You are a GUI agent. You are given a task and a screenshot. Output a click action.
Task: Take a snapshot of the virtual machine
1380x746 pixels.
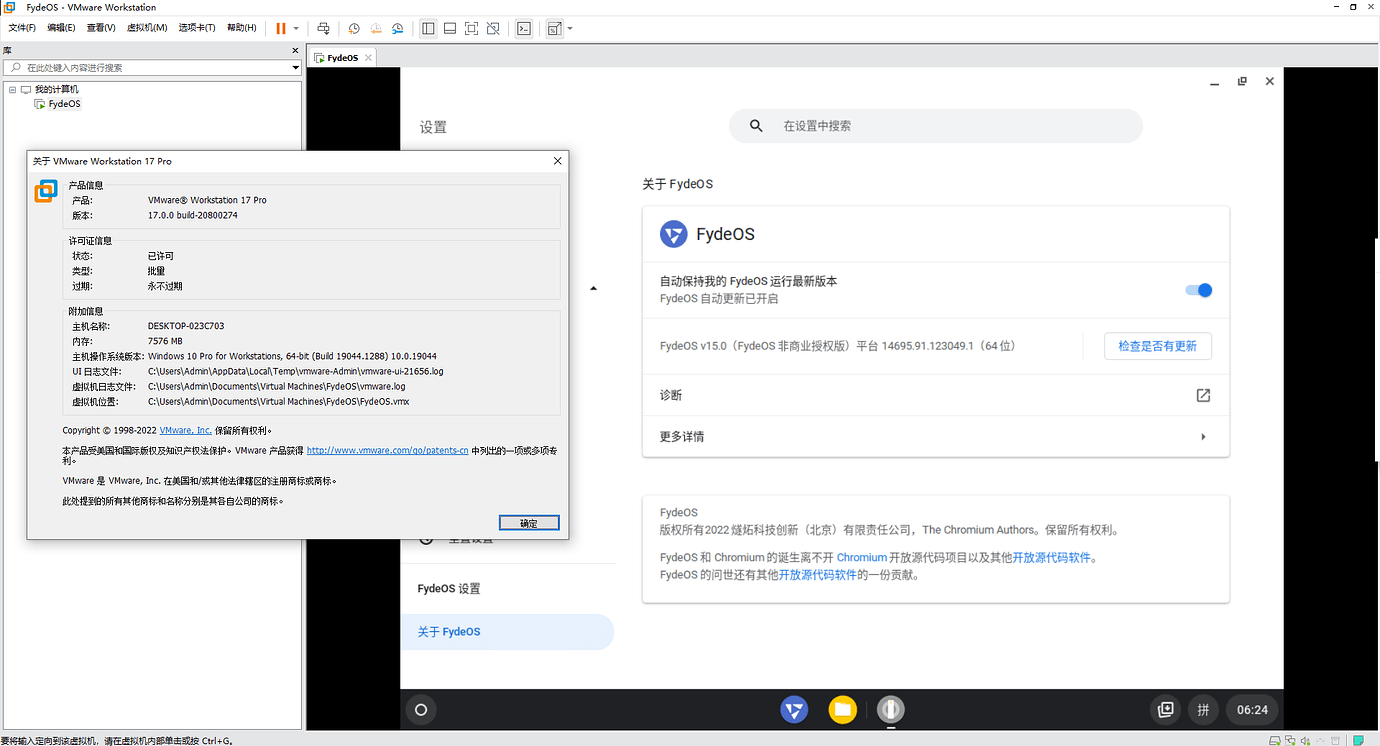(x=354, y=27)
